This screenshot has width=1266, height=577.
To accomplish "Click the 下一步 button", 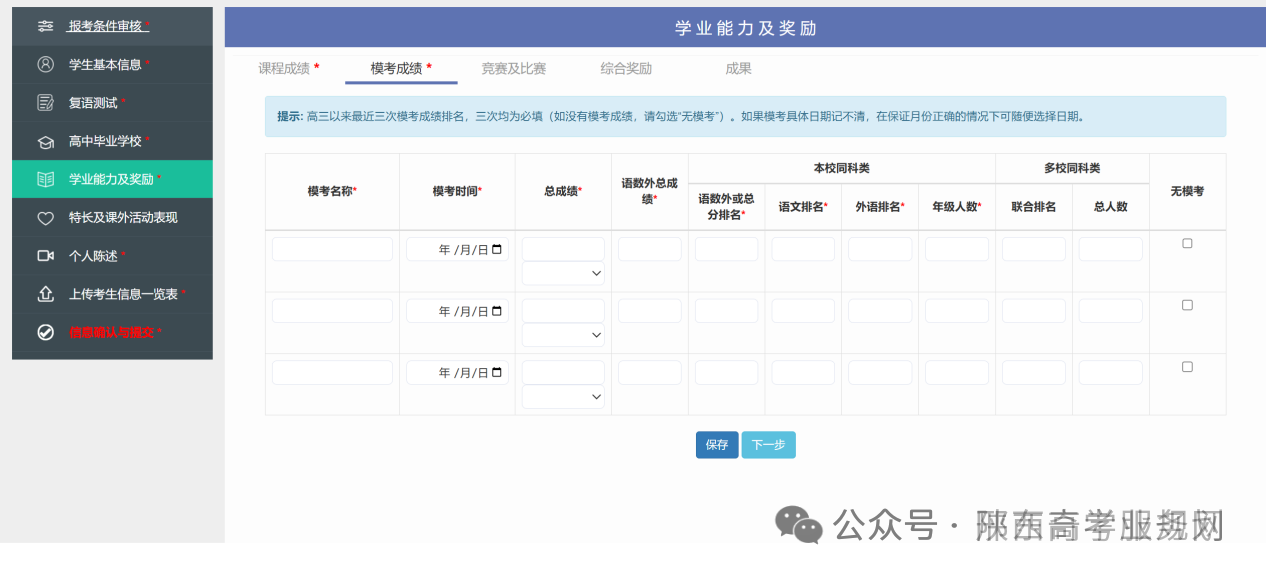I will point(768,445).
